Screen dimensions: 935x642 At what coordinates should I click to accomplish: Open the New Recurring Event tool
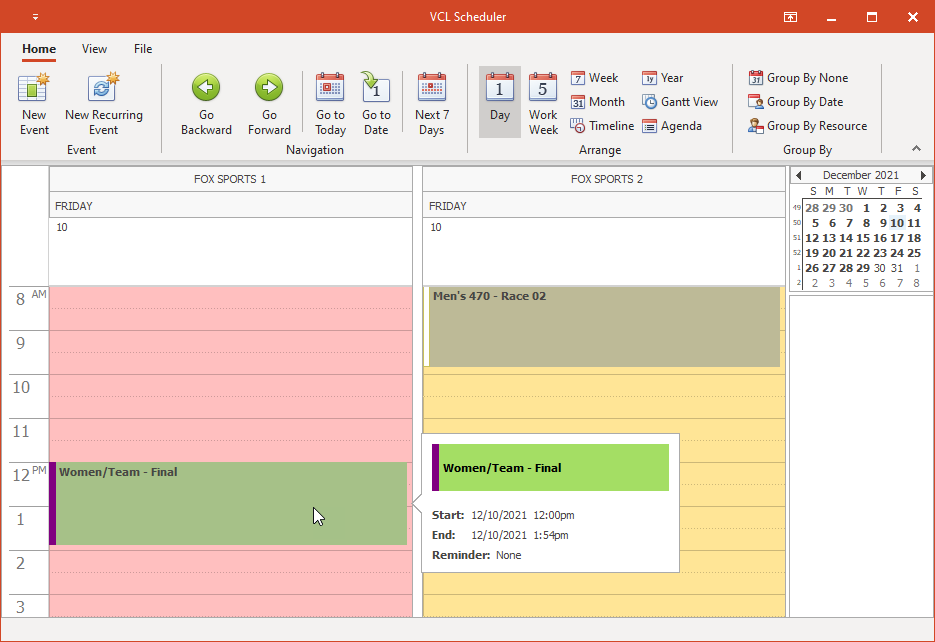(x=103, y=100)
